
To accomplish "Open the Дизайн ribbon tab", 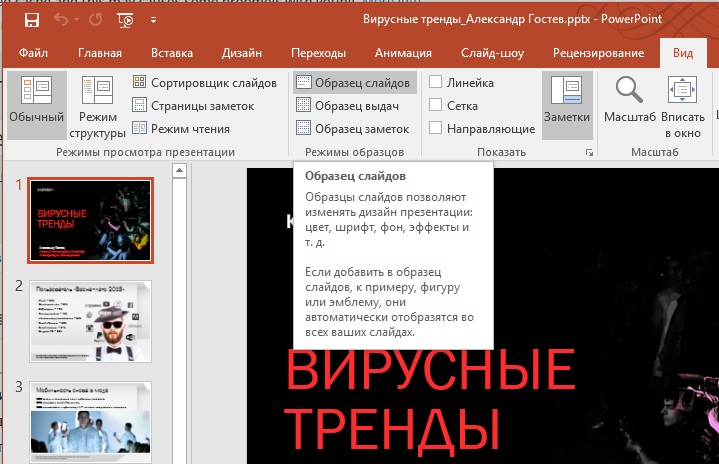I will 242,53.
